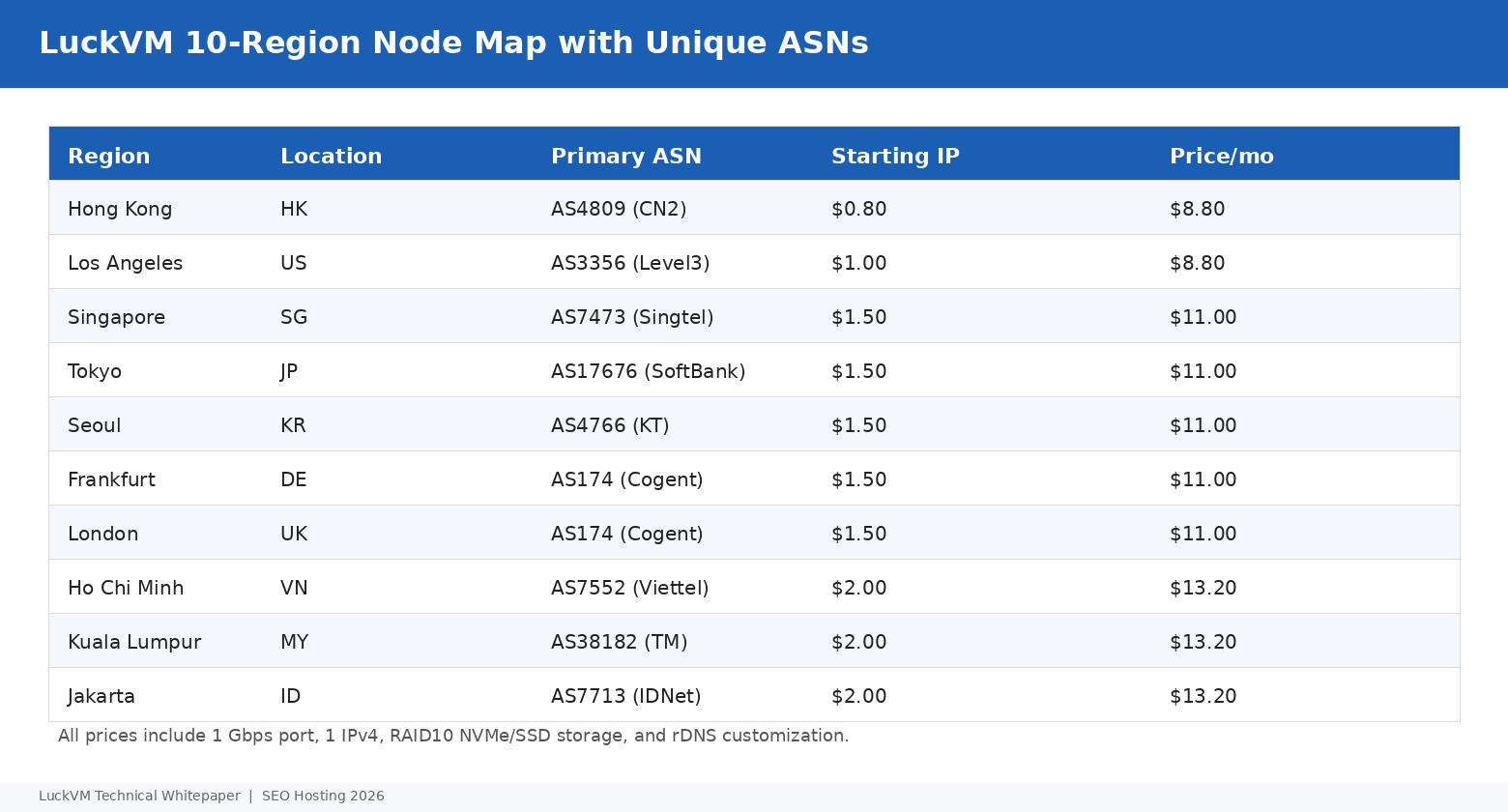Click the 'ID' location cell
Screen dimensions: 1508x812
[291, 696]
